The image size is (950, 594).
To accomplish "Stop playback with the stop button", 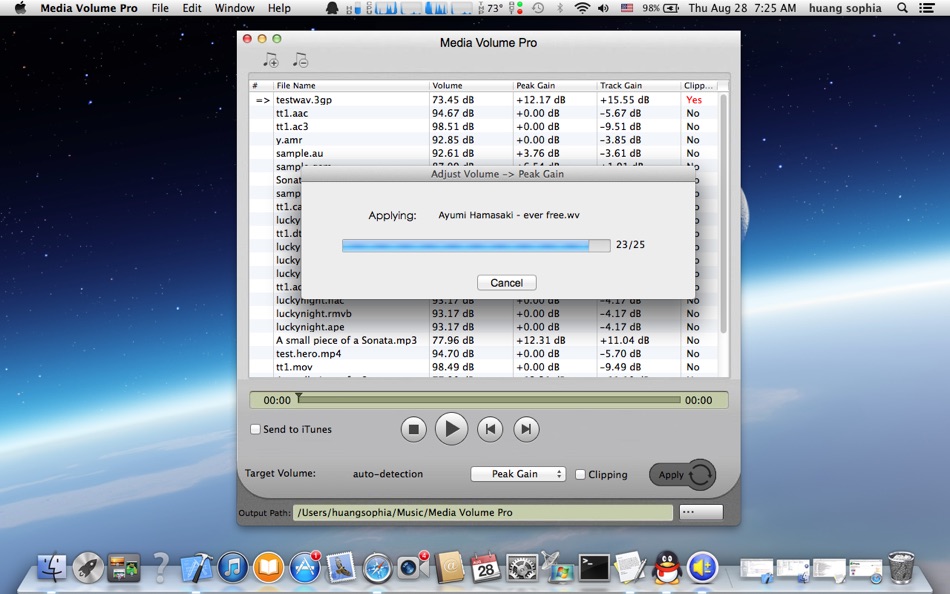I will (413, 429).
